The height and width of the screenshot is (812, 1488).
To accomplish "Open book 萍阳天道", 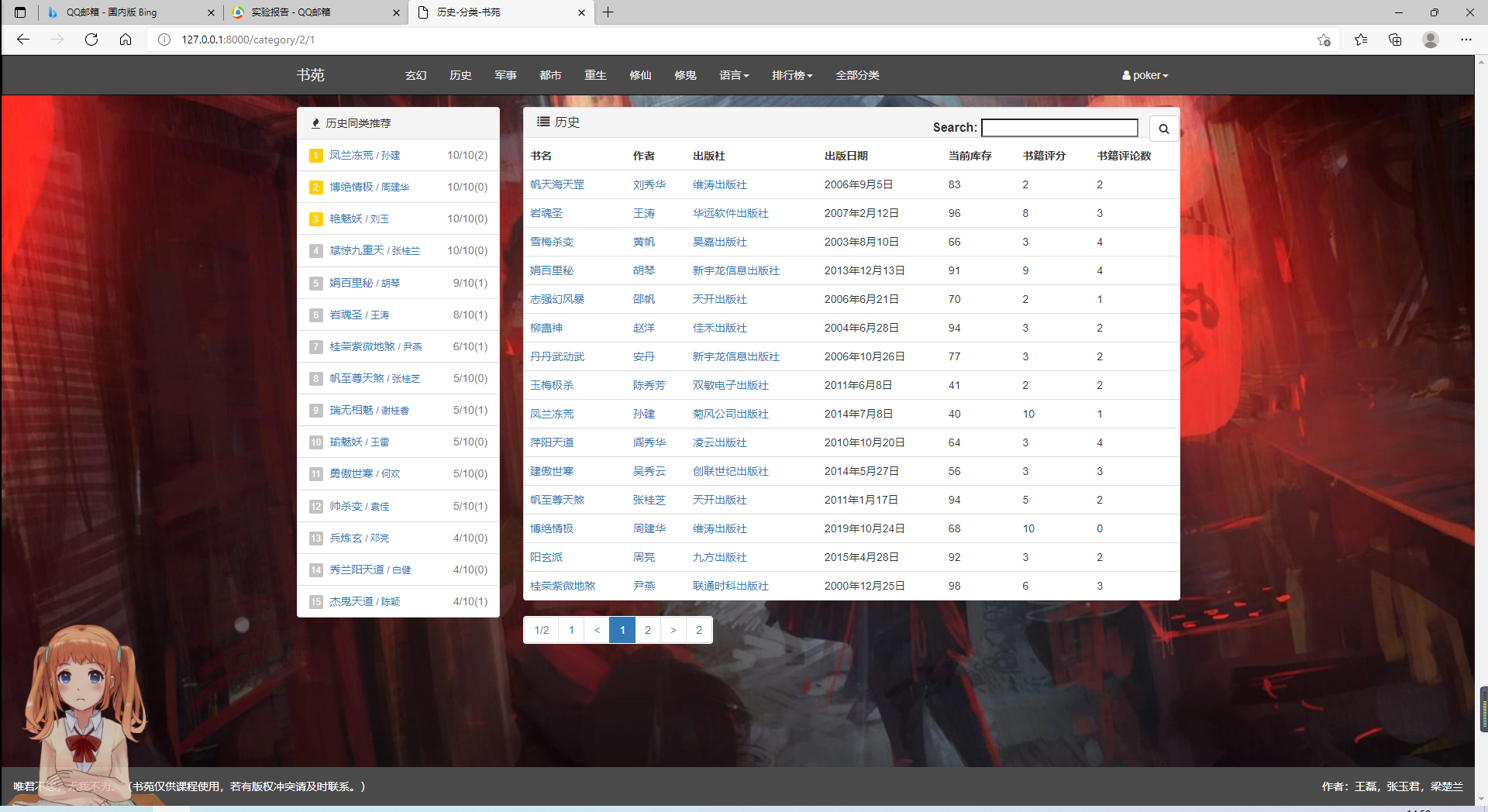I will coord(552,442).
